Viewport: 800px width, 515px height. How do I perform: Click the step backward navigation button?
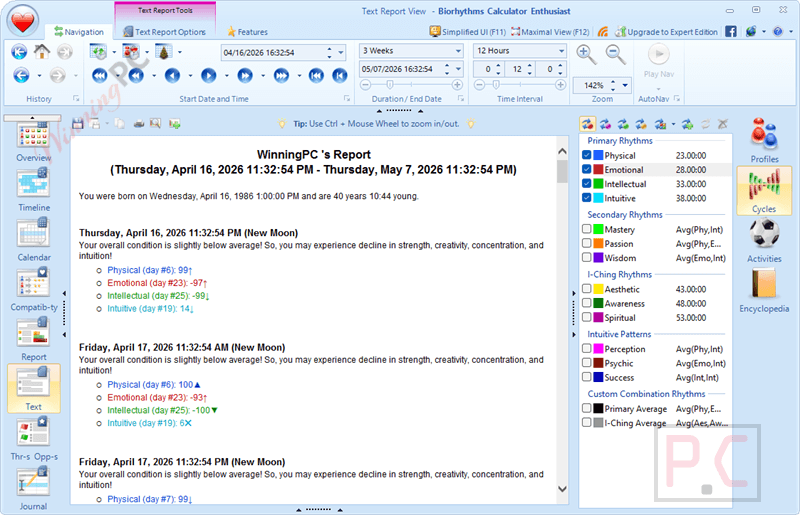pos(172,76)
